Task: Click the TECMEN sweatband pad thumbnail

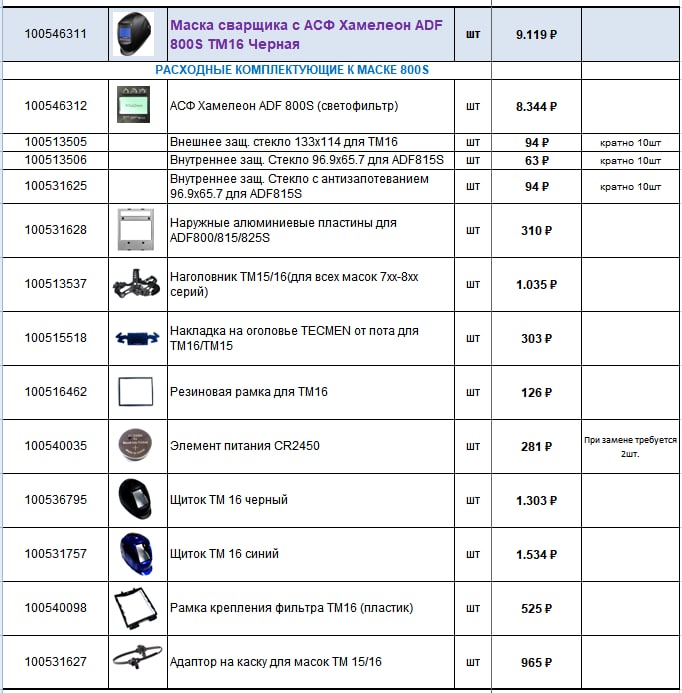Action: coord(137,338)
